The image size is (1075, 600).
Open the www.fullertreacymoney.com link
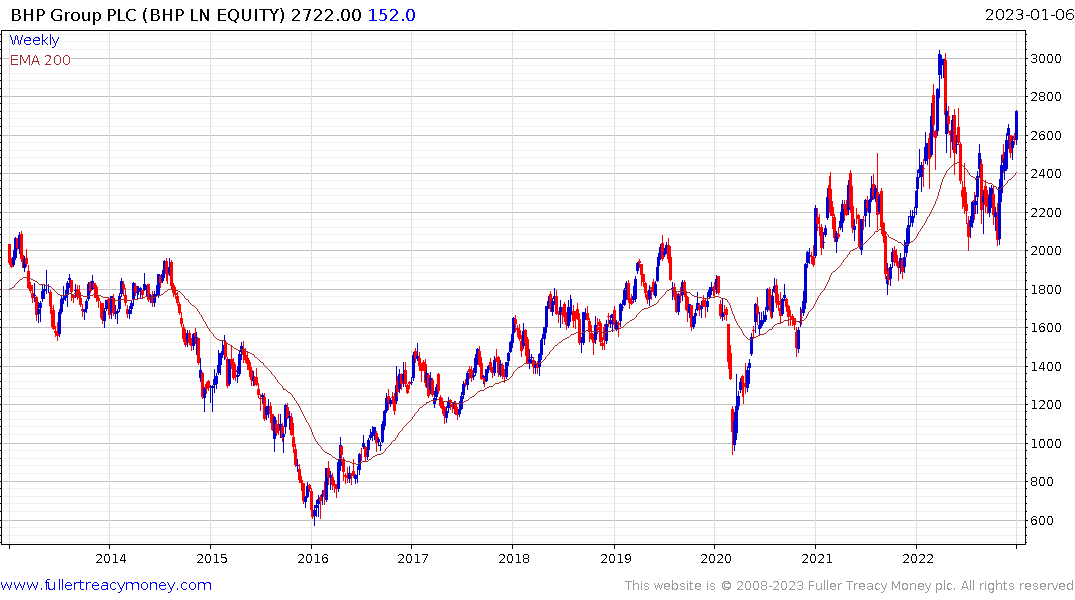click(106, 585)
